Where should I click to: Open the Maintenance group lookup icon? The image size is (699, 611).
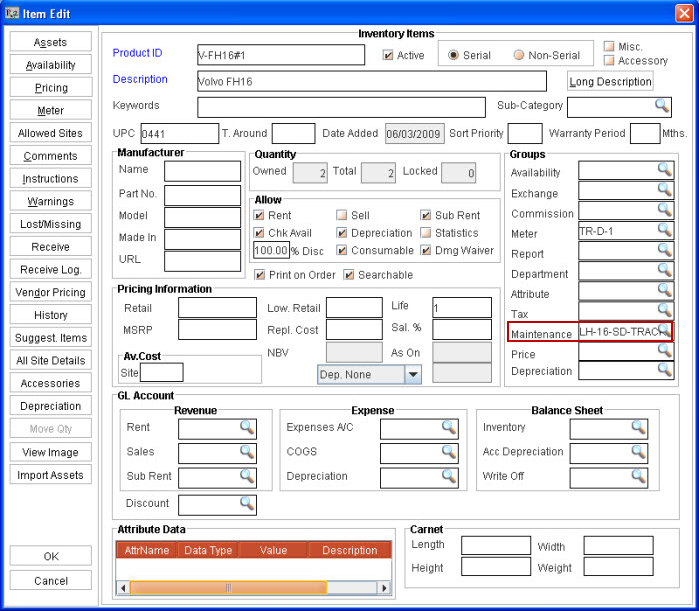tap(664, 331)
